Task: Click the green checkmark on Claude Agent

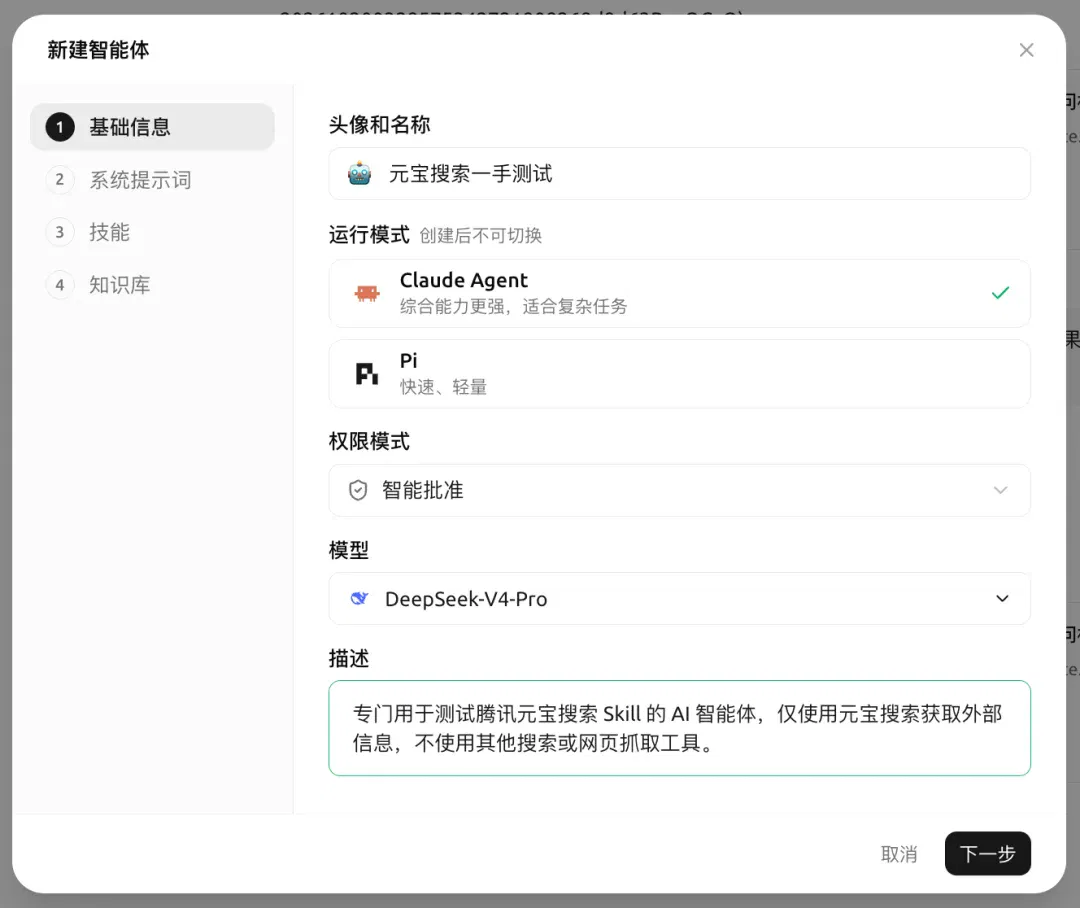Action: [1000, 293]
